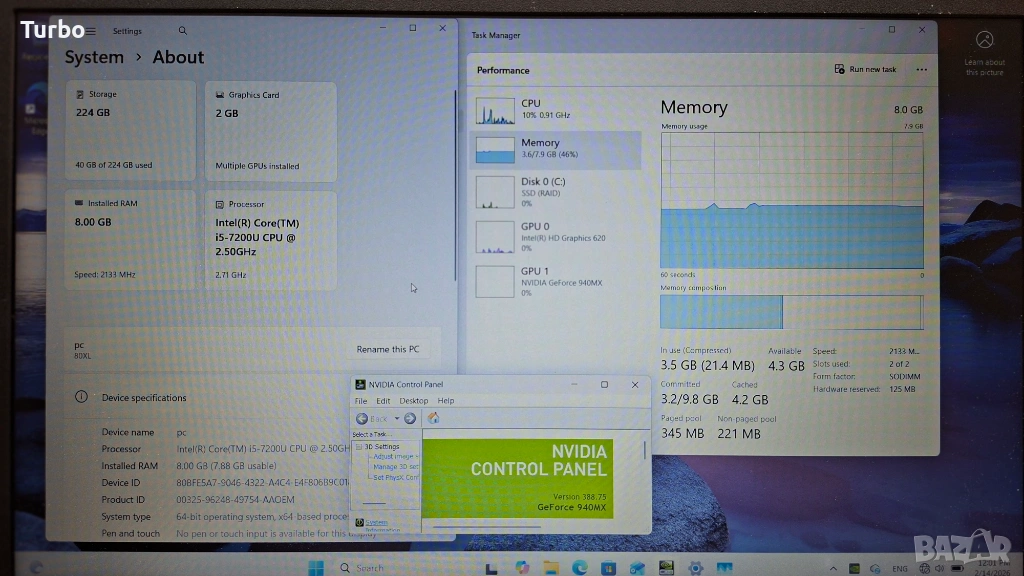Open Copilot from the taskbar
Viewport: 1024px width, 576px height.
[x=522, y=568]
